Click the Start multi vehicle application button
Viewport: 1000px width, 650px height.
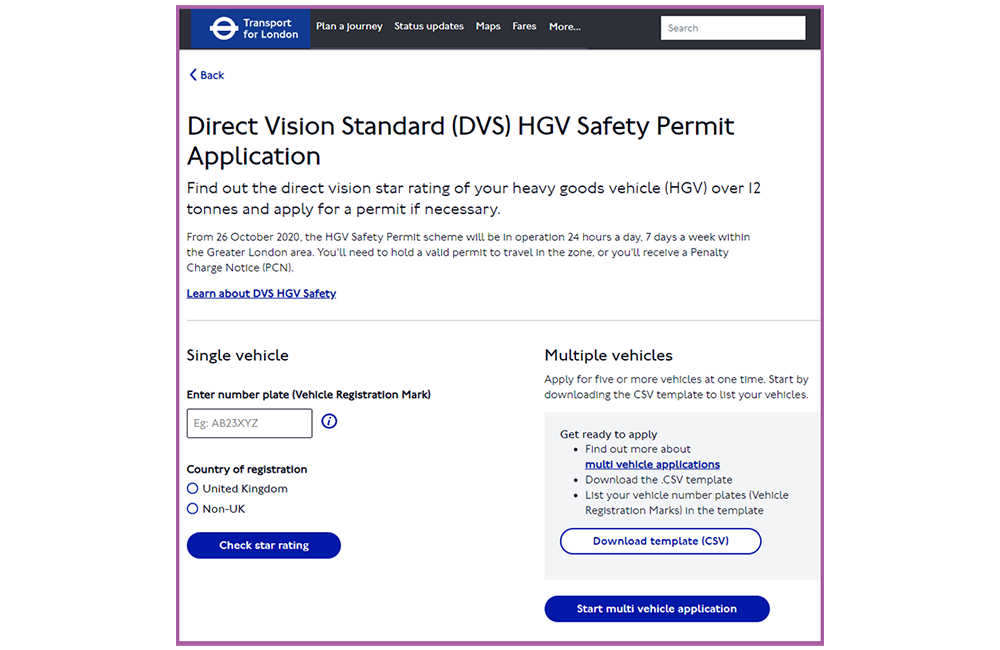[x=656, y=608]
